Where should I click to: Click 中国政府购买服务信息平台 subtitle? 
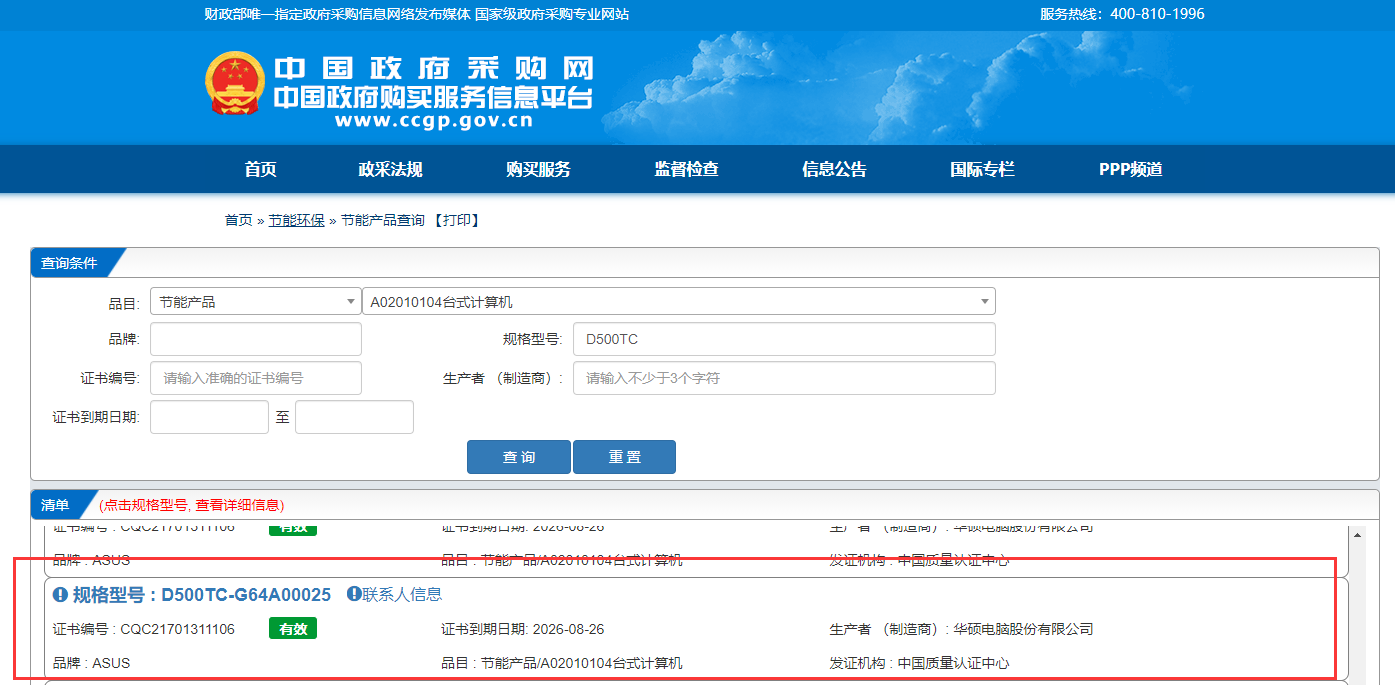click(433, 98)
